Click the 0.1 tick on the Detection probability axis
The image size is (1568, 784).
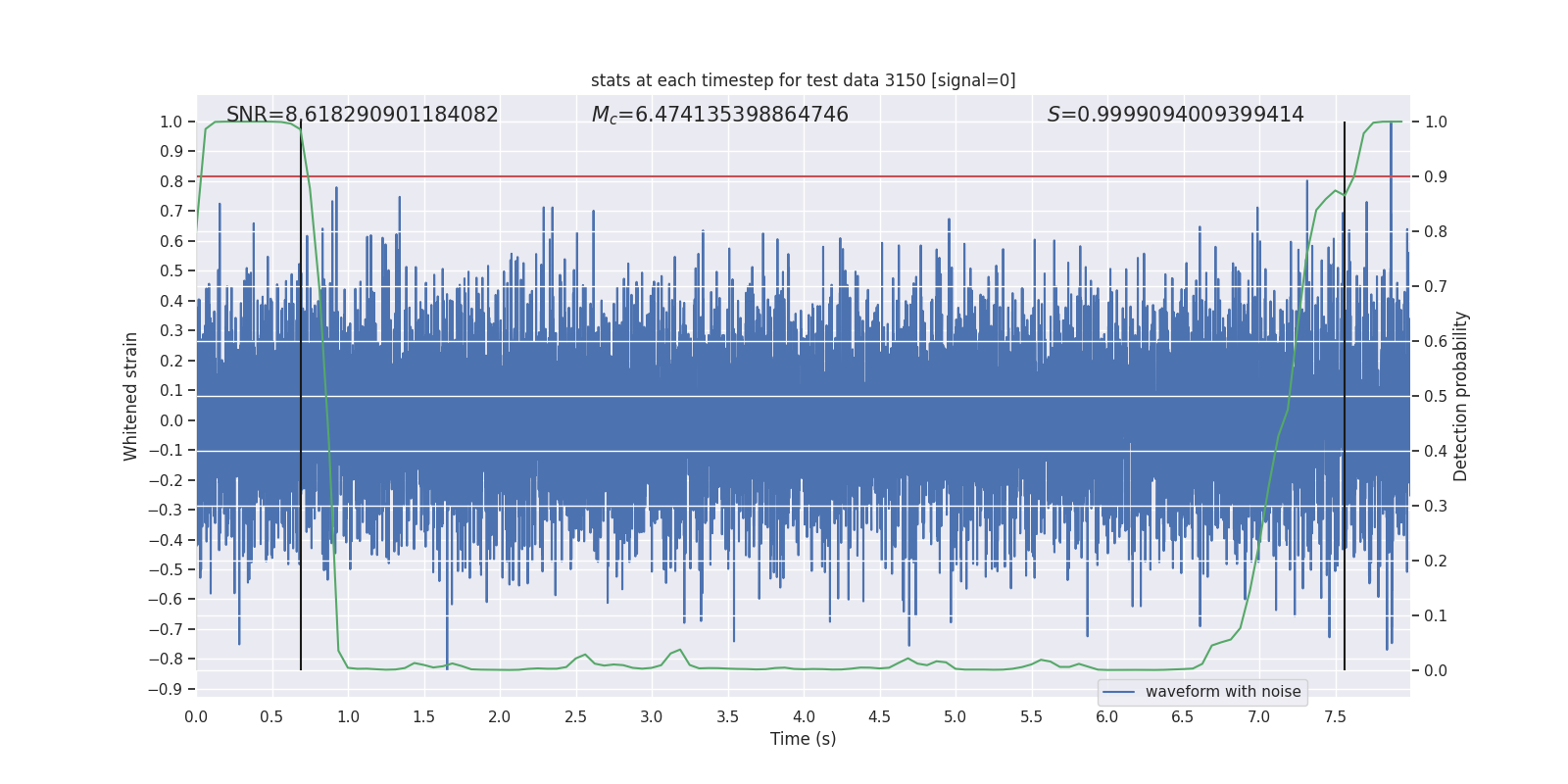tap(1436, 616)
